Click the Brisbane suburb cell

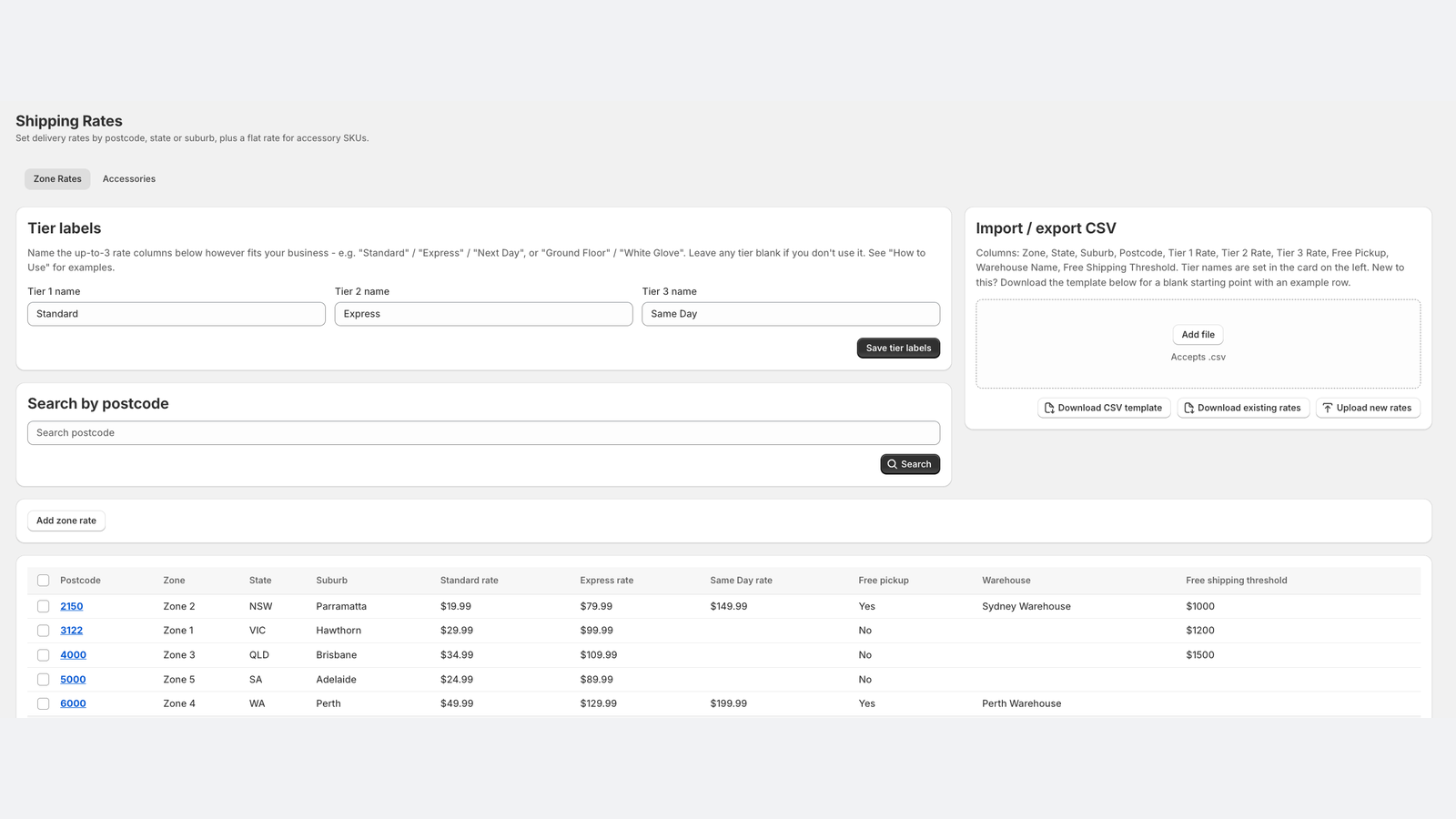(336, 655)
